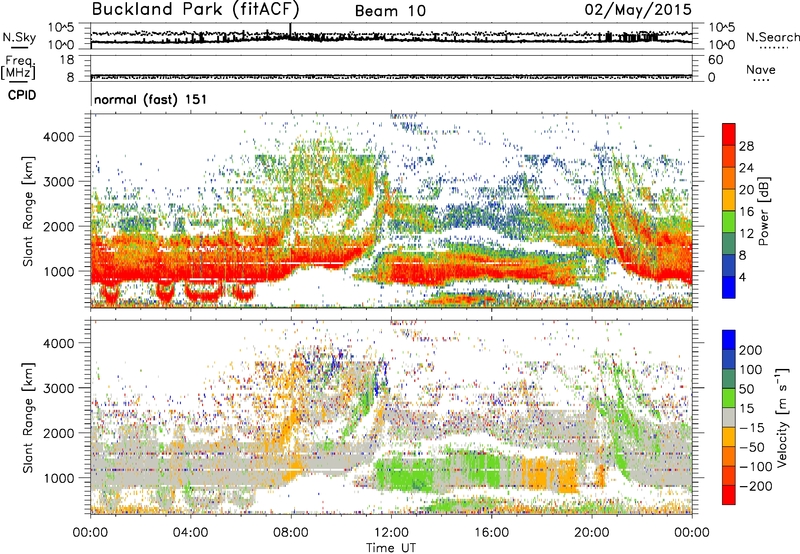Click the 'CPID' label
800x554 pixels.
point(22,95)
